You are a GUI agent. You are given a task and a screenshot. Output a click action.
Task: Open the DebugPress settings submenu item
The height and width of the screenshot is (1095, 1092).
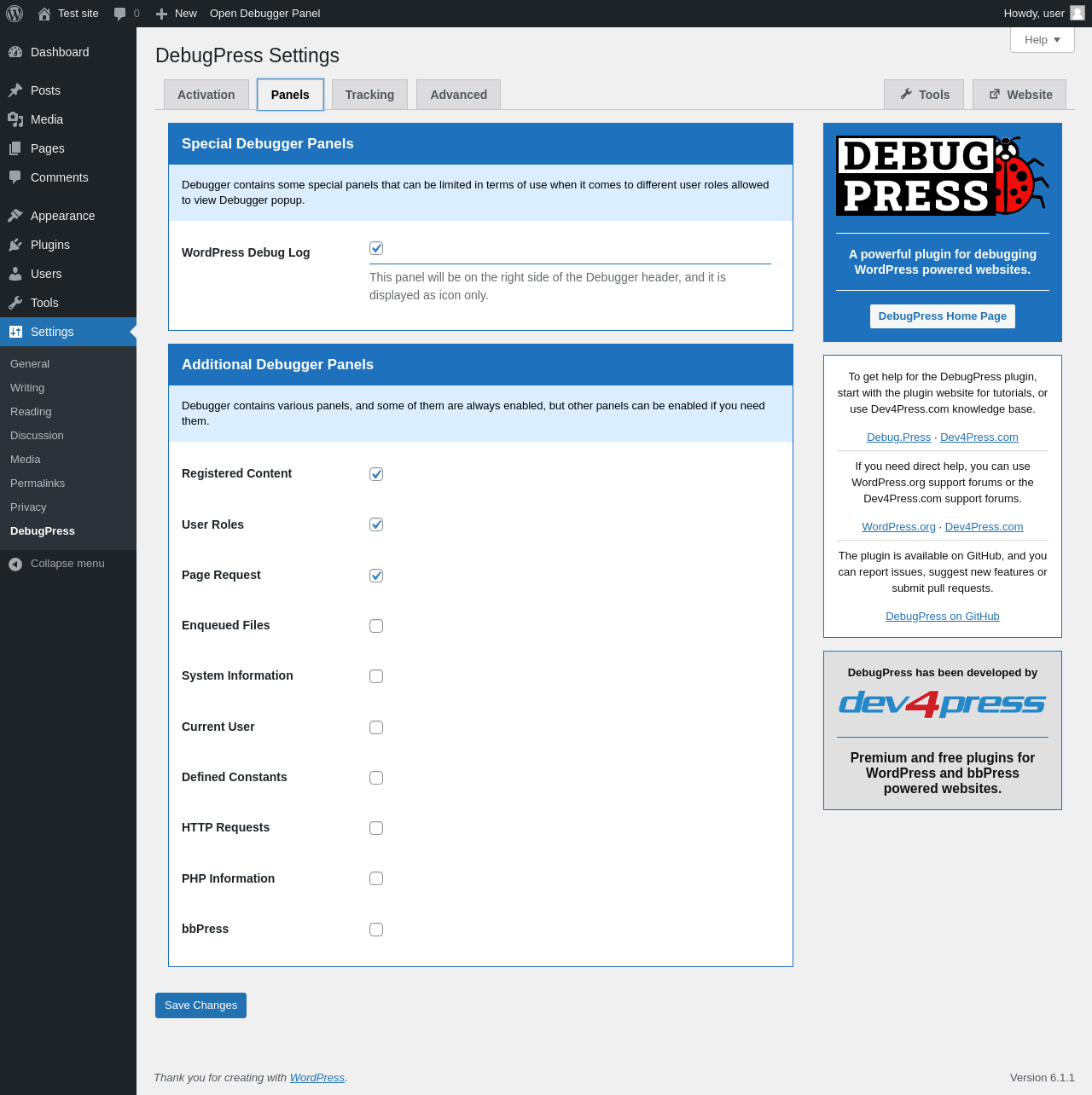point(68,530)
